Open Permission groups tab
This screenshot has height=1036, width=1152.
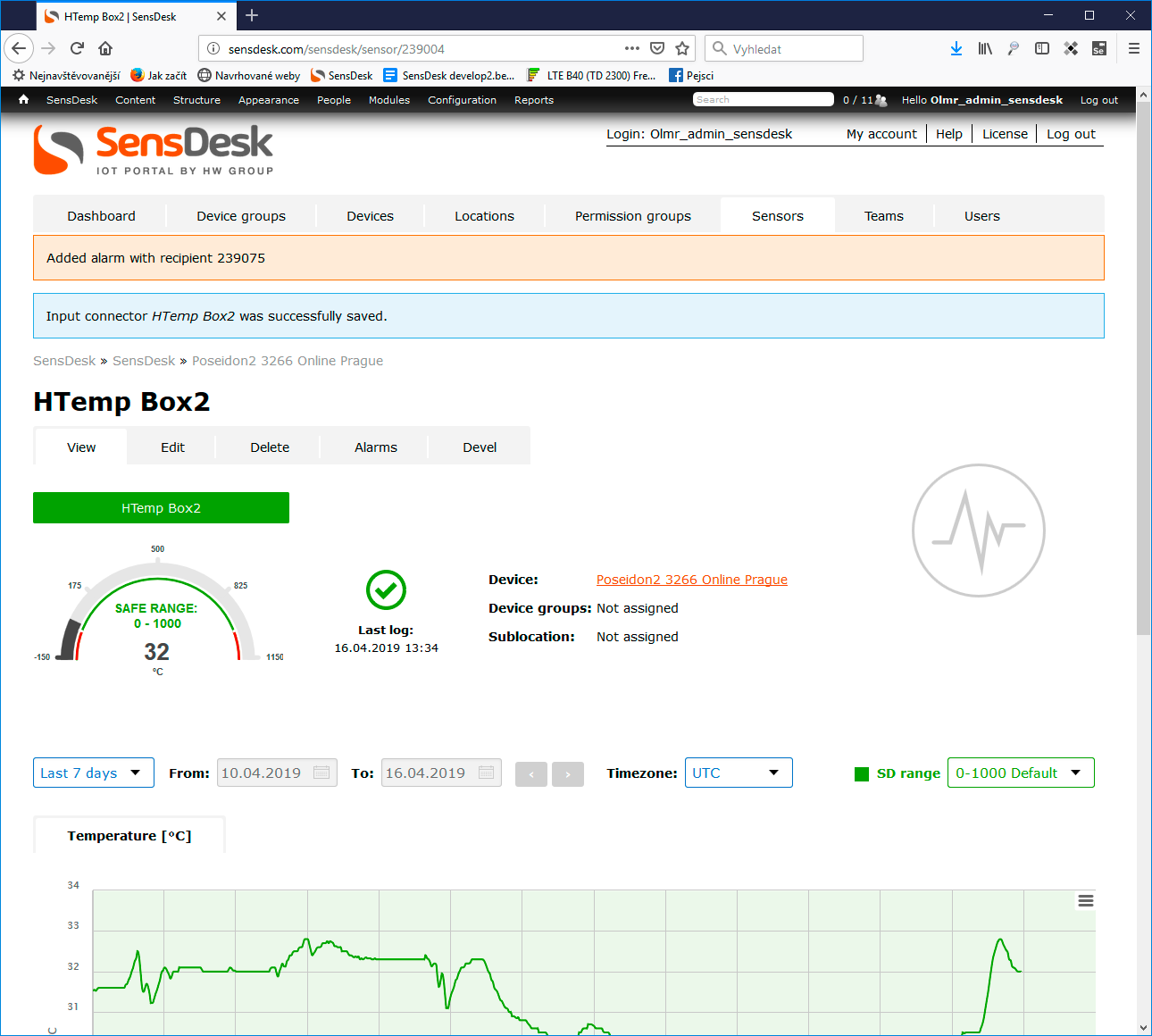click(633, 215)
